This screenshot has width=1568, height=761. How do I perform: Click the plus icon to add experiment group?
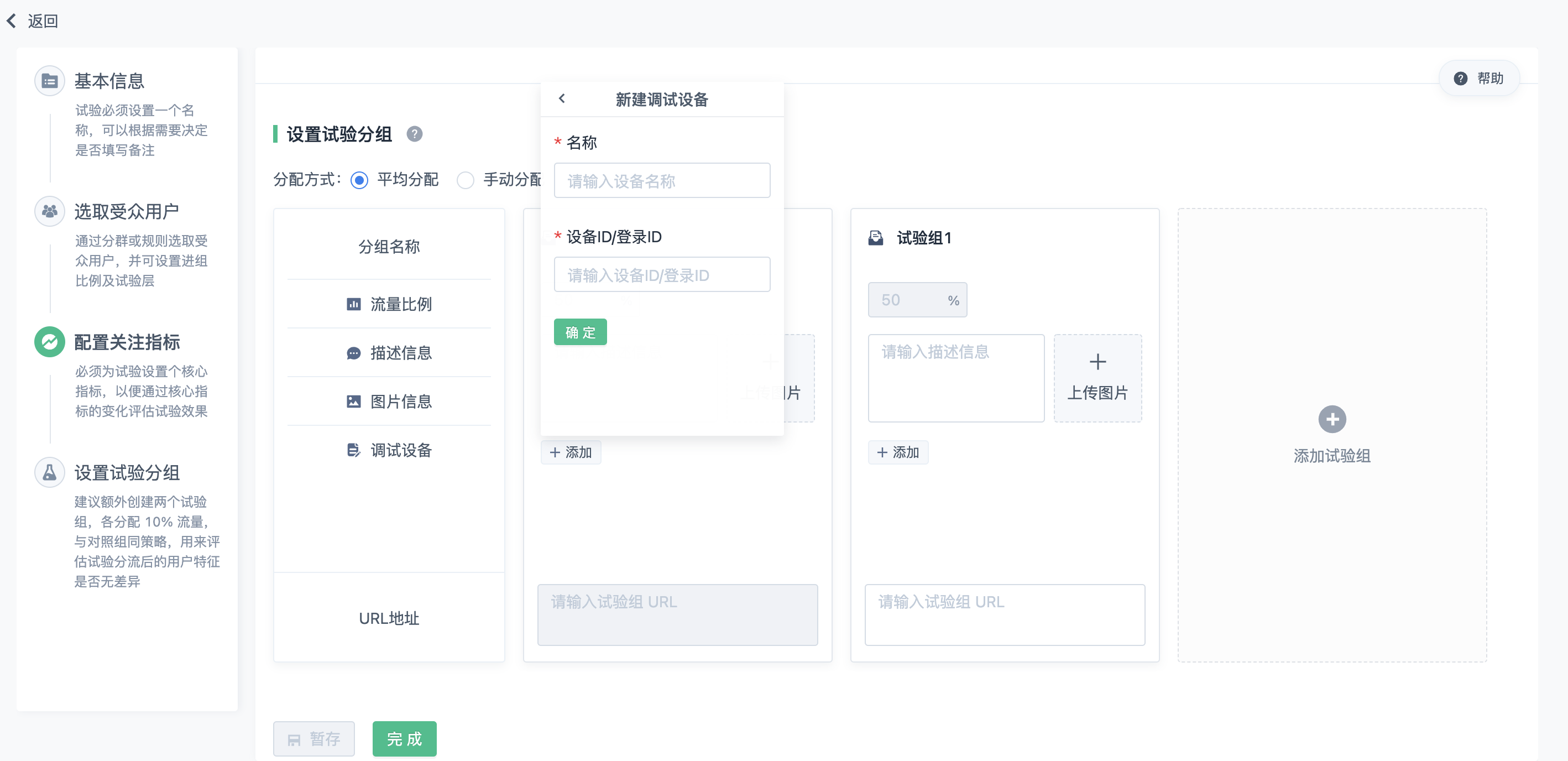[x=1331, y=419]
